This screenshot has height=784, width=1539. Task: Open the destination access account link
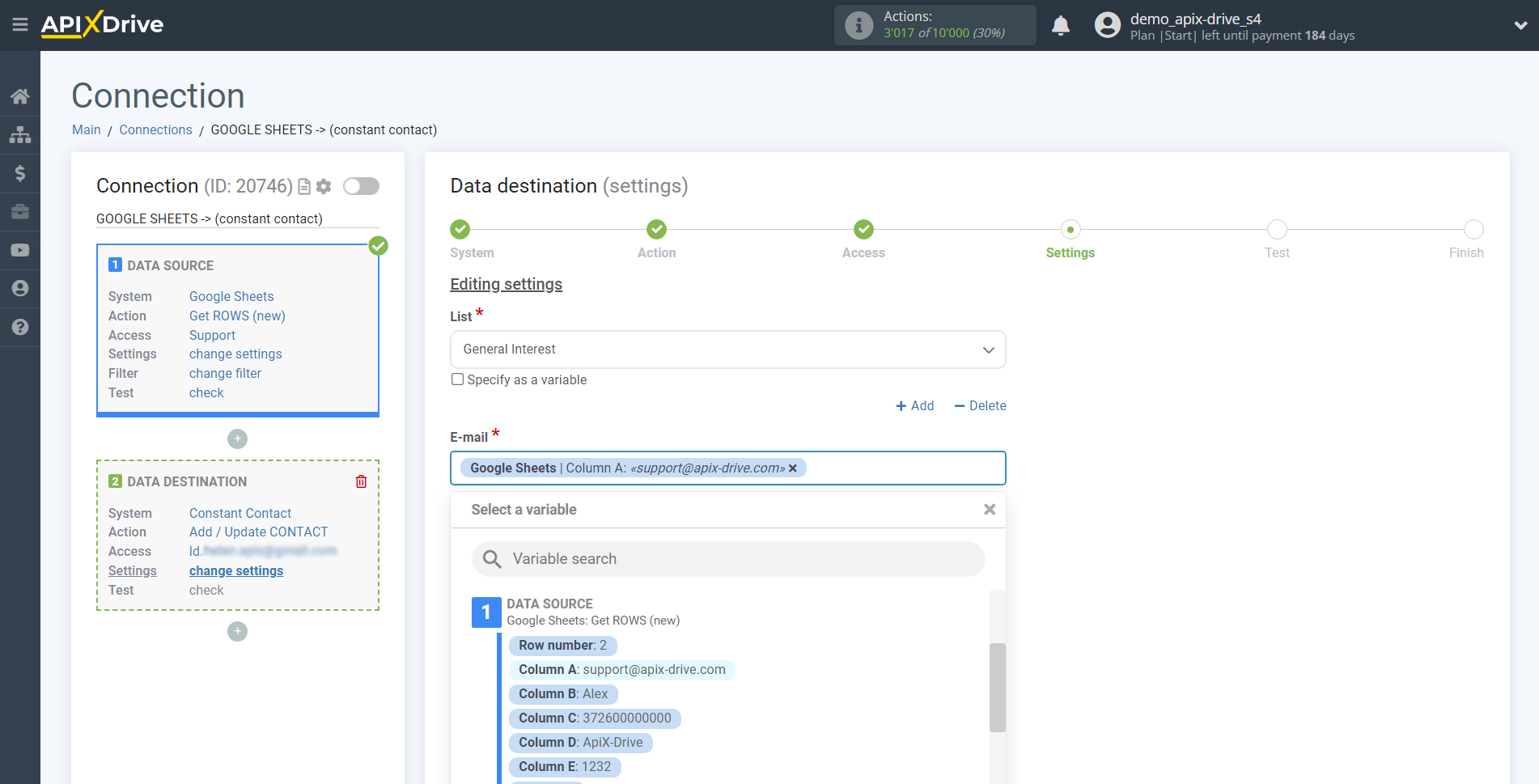pyautogui.click(x=263, y=552)
